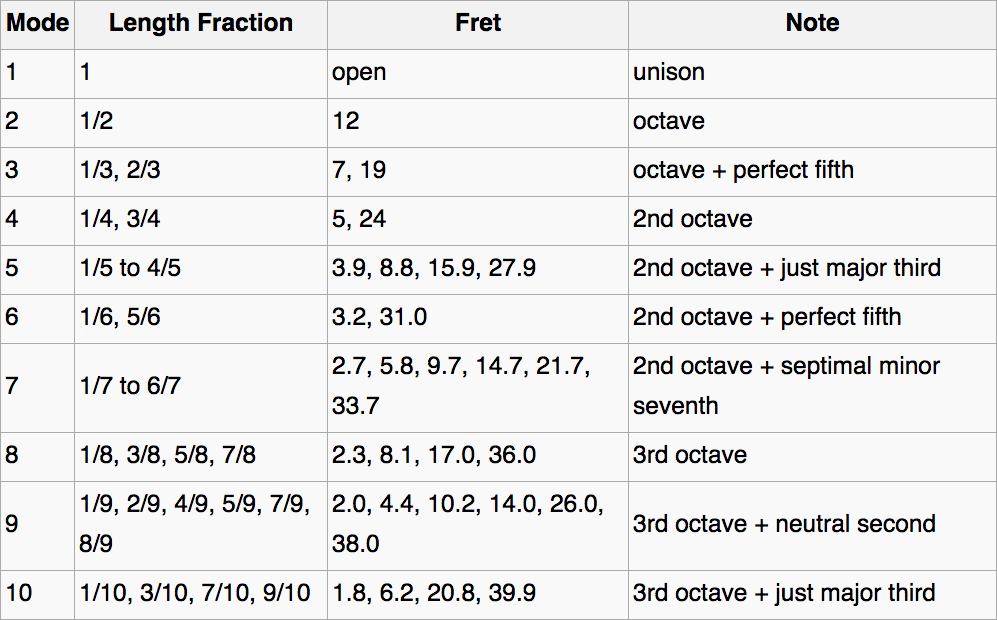997x620 pixels.
Task: Click the 'octave + perfect fifth' cell
Action: pyautogui.click(x=812, y=172)
